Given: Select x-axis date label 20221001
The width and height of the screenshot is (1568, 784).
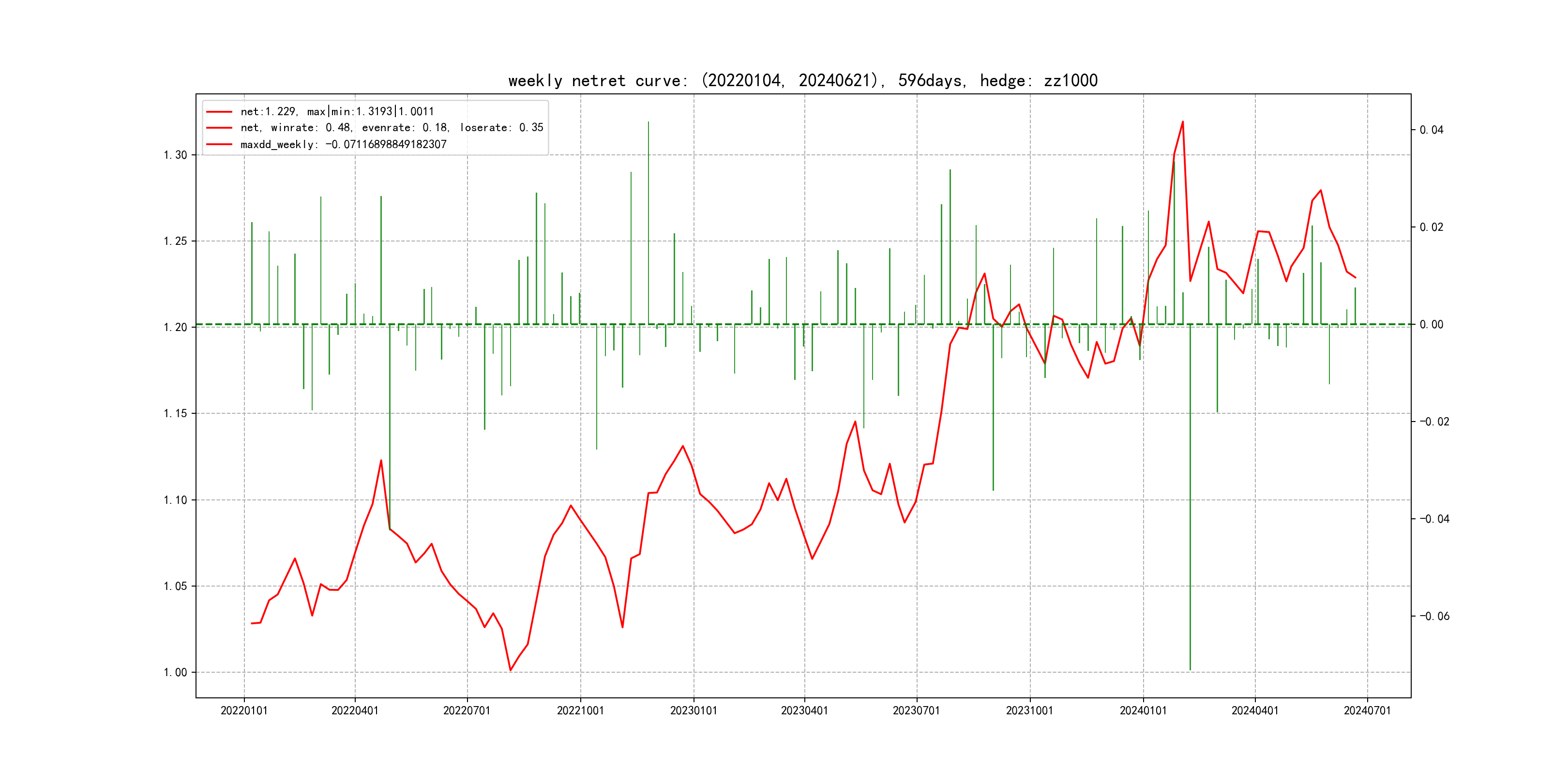Looking at the screenshot, I should tap(580, 711).
